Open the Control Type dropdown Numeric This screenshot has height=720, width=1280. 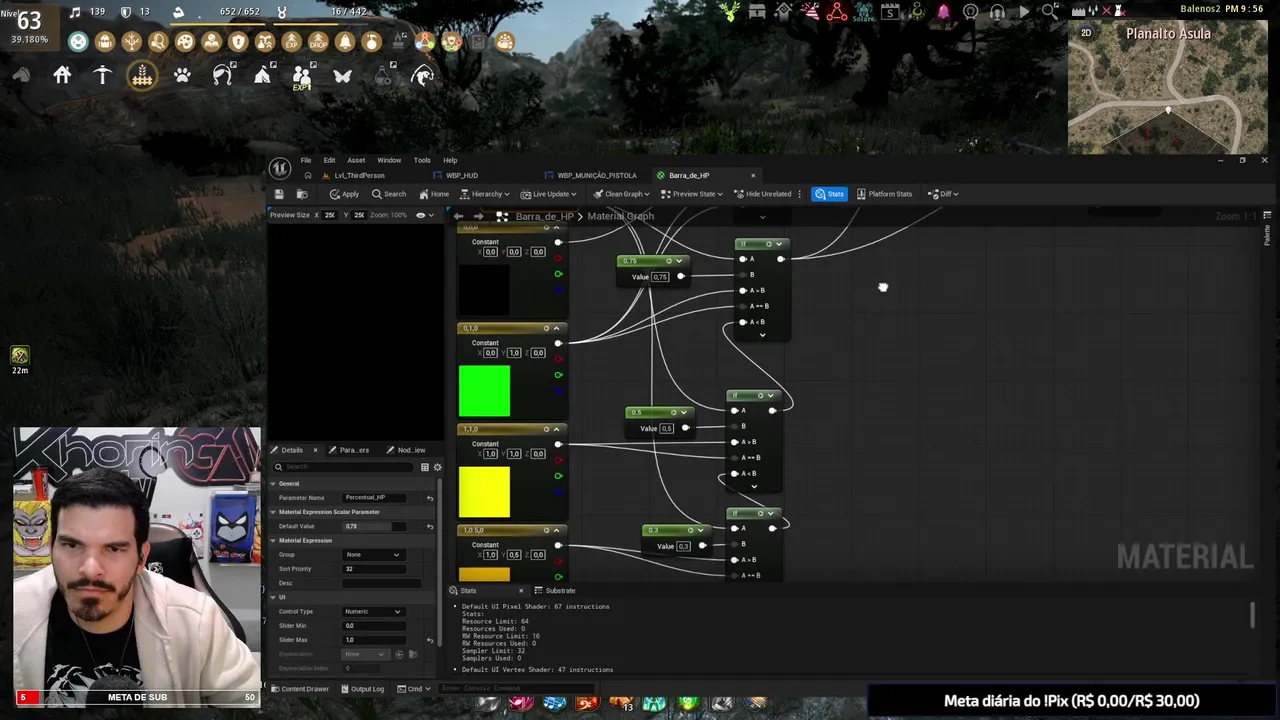372,611
